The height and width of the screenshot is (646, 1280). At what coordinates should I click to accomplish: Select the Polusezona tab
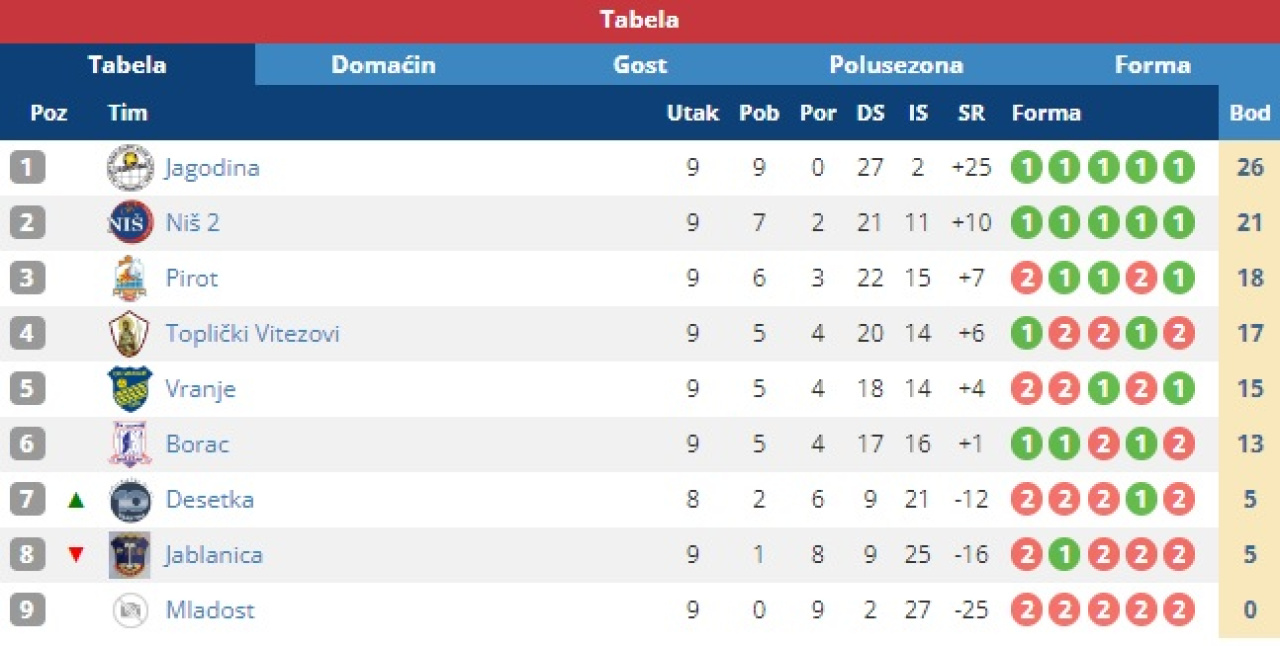click(x=896, y=65)
